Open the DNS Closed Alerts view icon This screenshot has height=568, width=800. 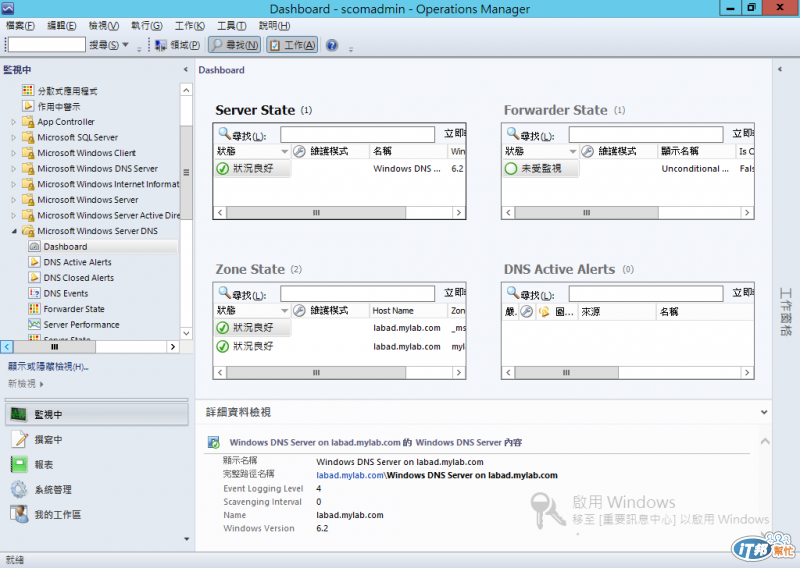click(34, 278)
